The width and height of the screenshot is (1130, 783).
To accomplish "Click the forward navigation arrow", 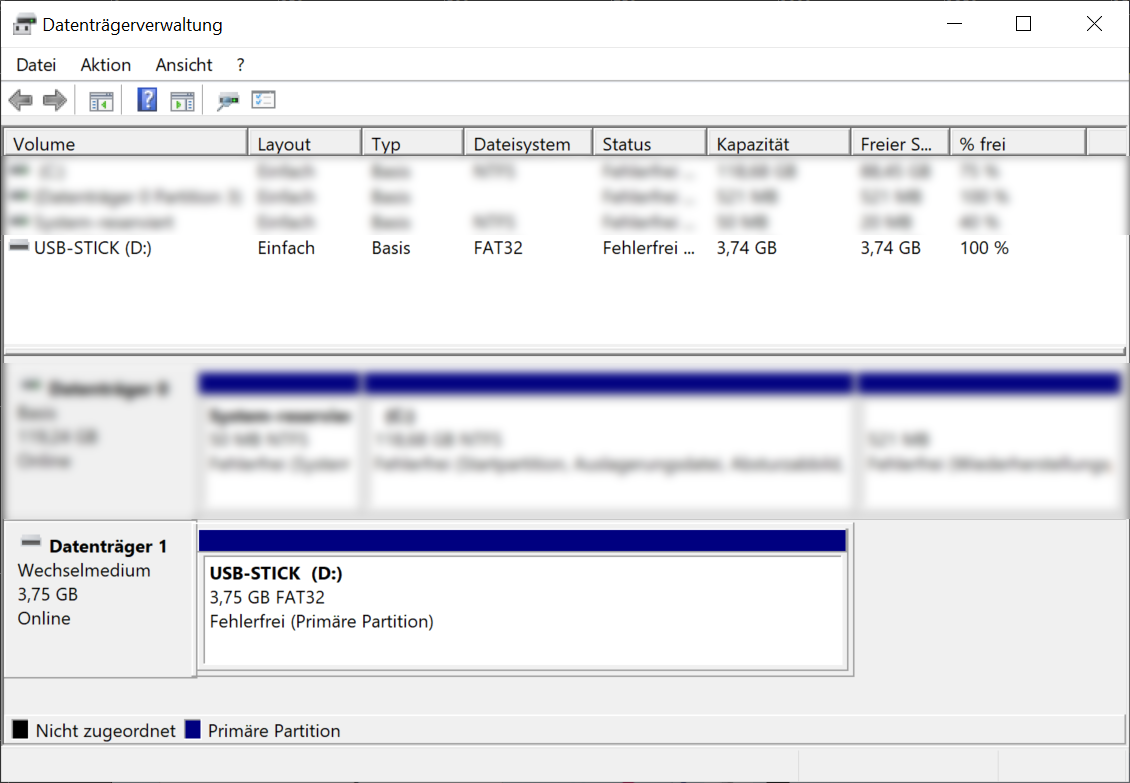I will pyautogui.click(x=54, y=99).
